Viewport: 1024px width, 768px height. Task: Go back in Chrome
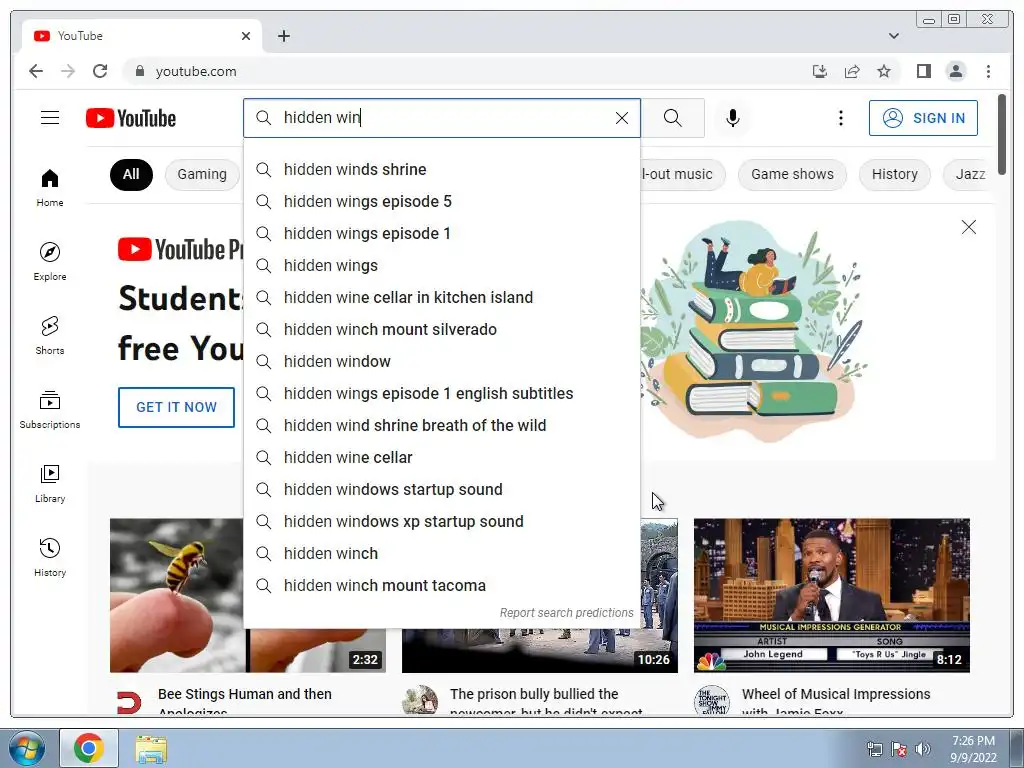point(36,71)
